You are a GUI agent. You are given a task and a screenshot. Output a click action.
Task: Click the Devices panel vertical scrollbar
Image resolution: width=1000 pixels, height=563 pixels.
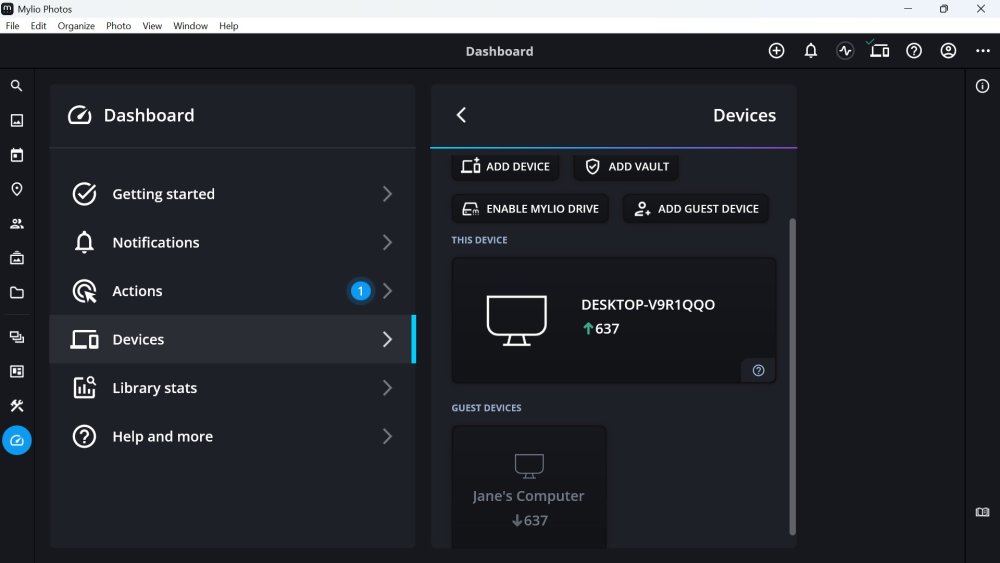pos(790,375)
